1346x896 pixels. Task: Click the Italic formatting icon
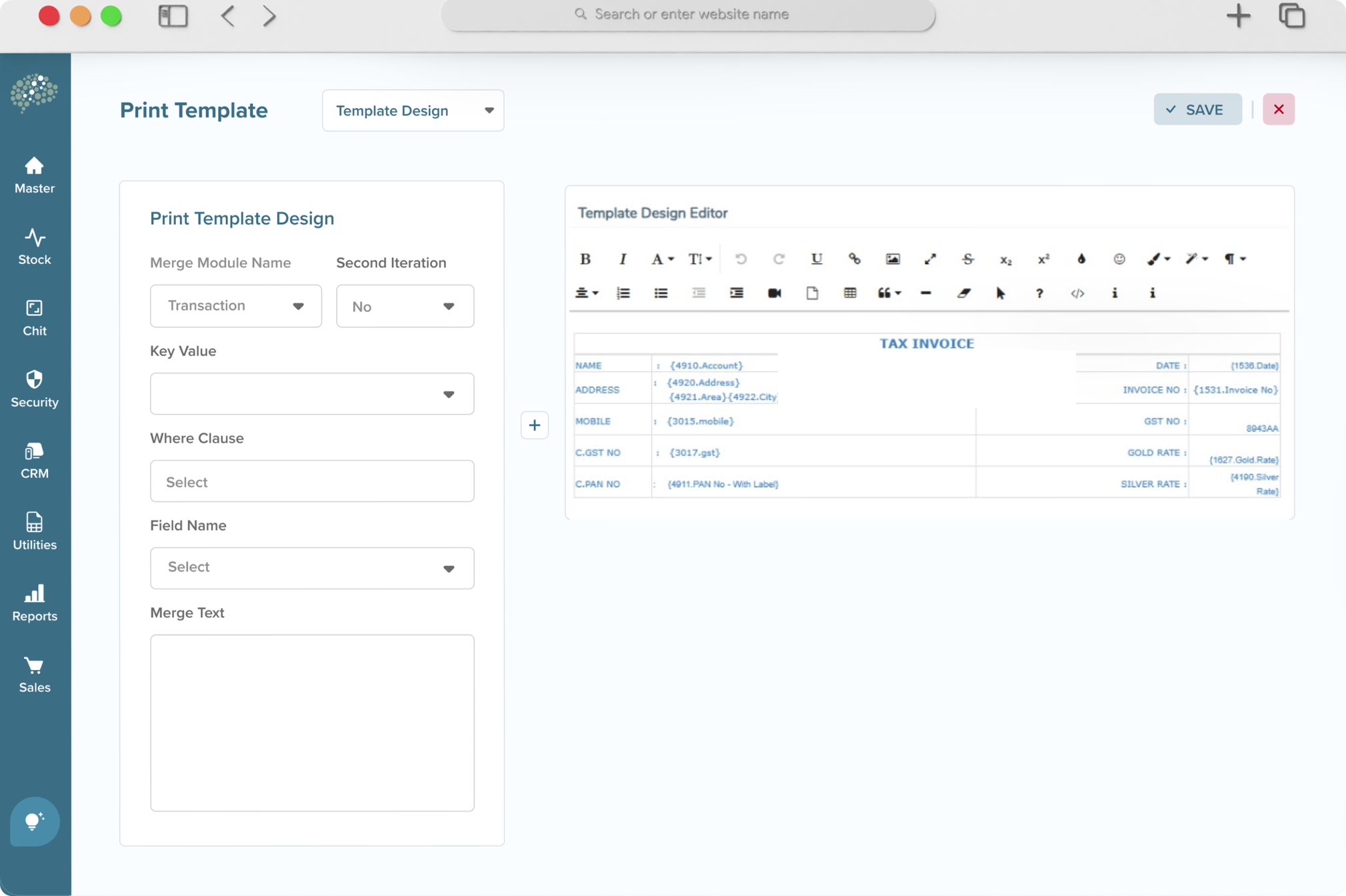click(x=621, y=258)
